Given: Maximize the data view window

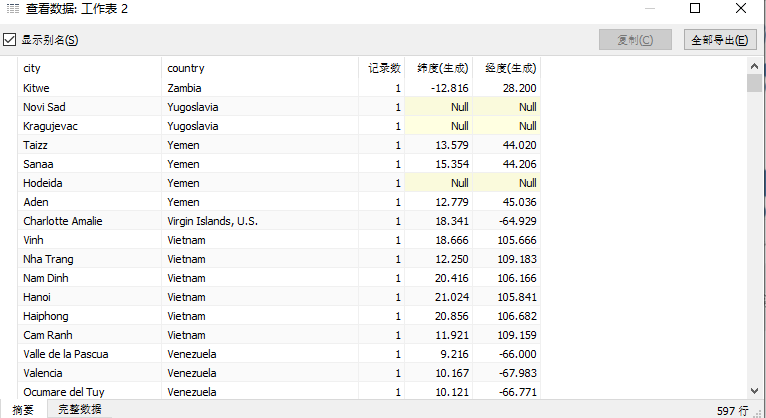Looking at the screenshot, I should tap(695, 9).
